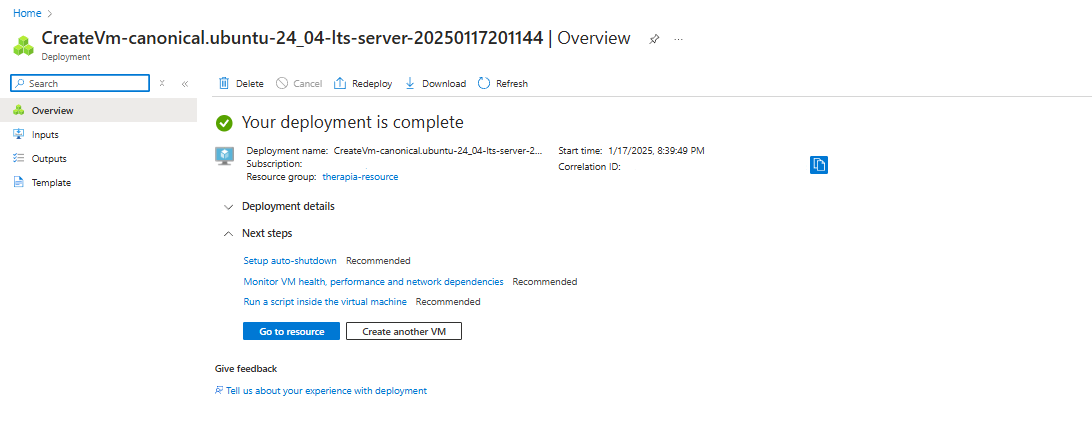Click the Template document icon in sidebar
The image size is (1092, 421).
pyautogui.click(x=19, y=182)
